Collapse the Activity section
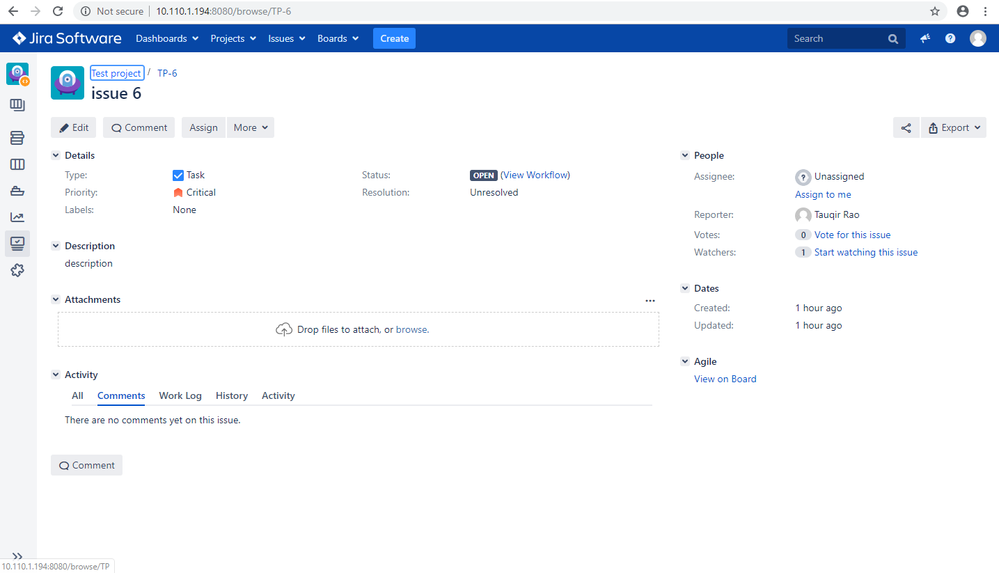The width and height of the screenshot is (999, 573). (x=55, y=374)
